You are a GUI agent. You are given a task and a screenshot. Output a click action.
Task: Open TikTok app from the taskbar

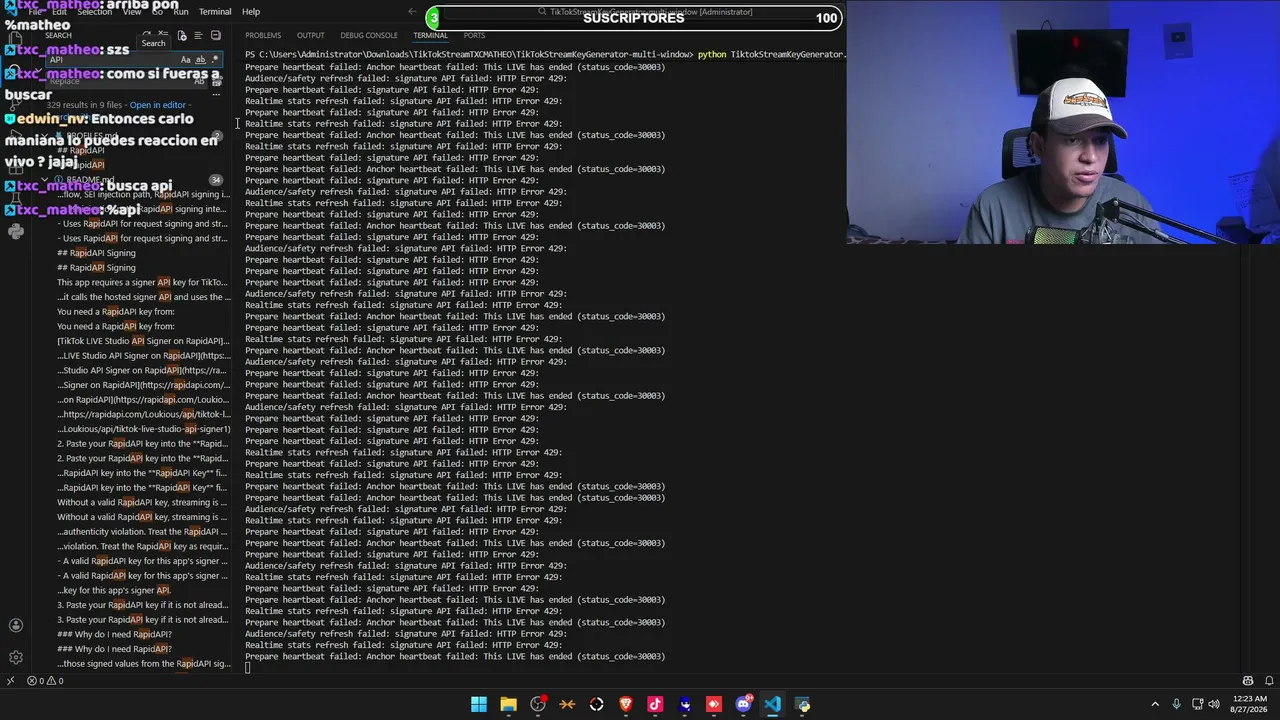tap(655, 704)
